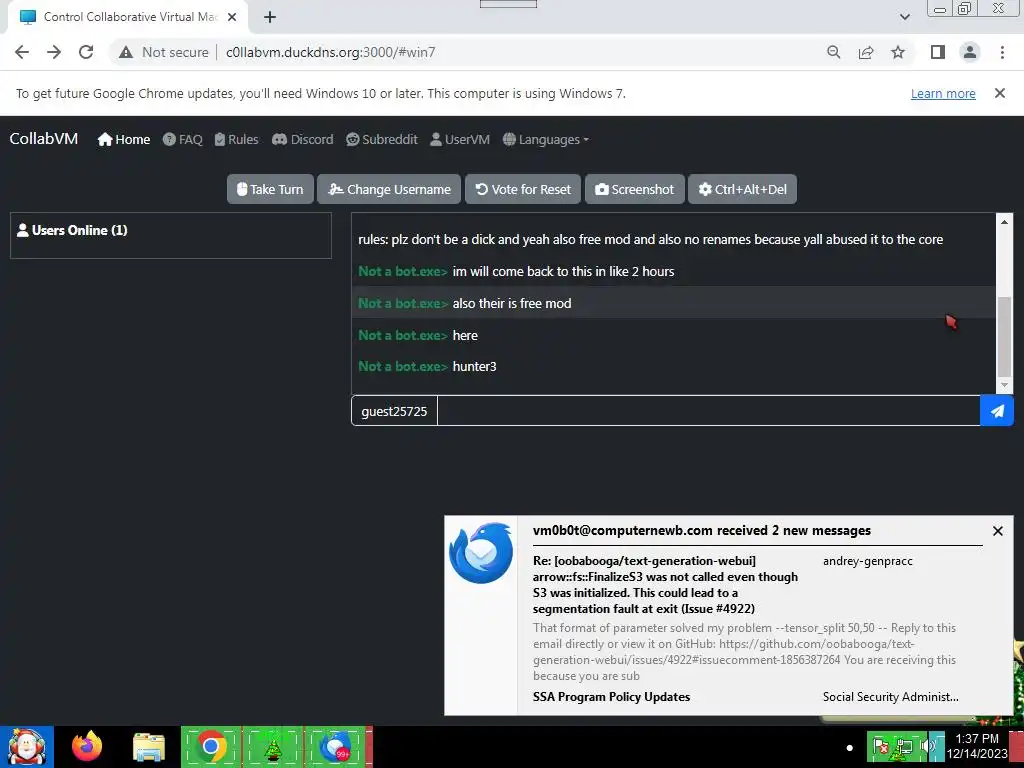Click Learn more about Chrome updates
Viewport: 1024px width, 768px height.
click(x=943, y=93)
